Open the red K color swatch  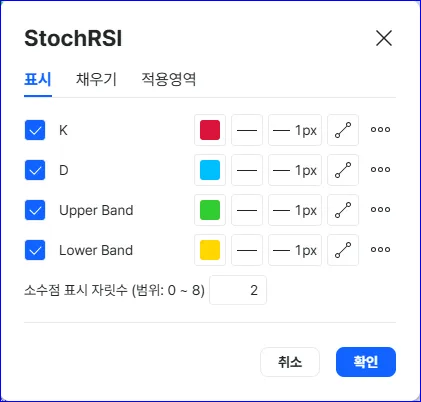210,130
